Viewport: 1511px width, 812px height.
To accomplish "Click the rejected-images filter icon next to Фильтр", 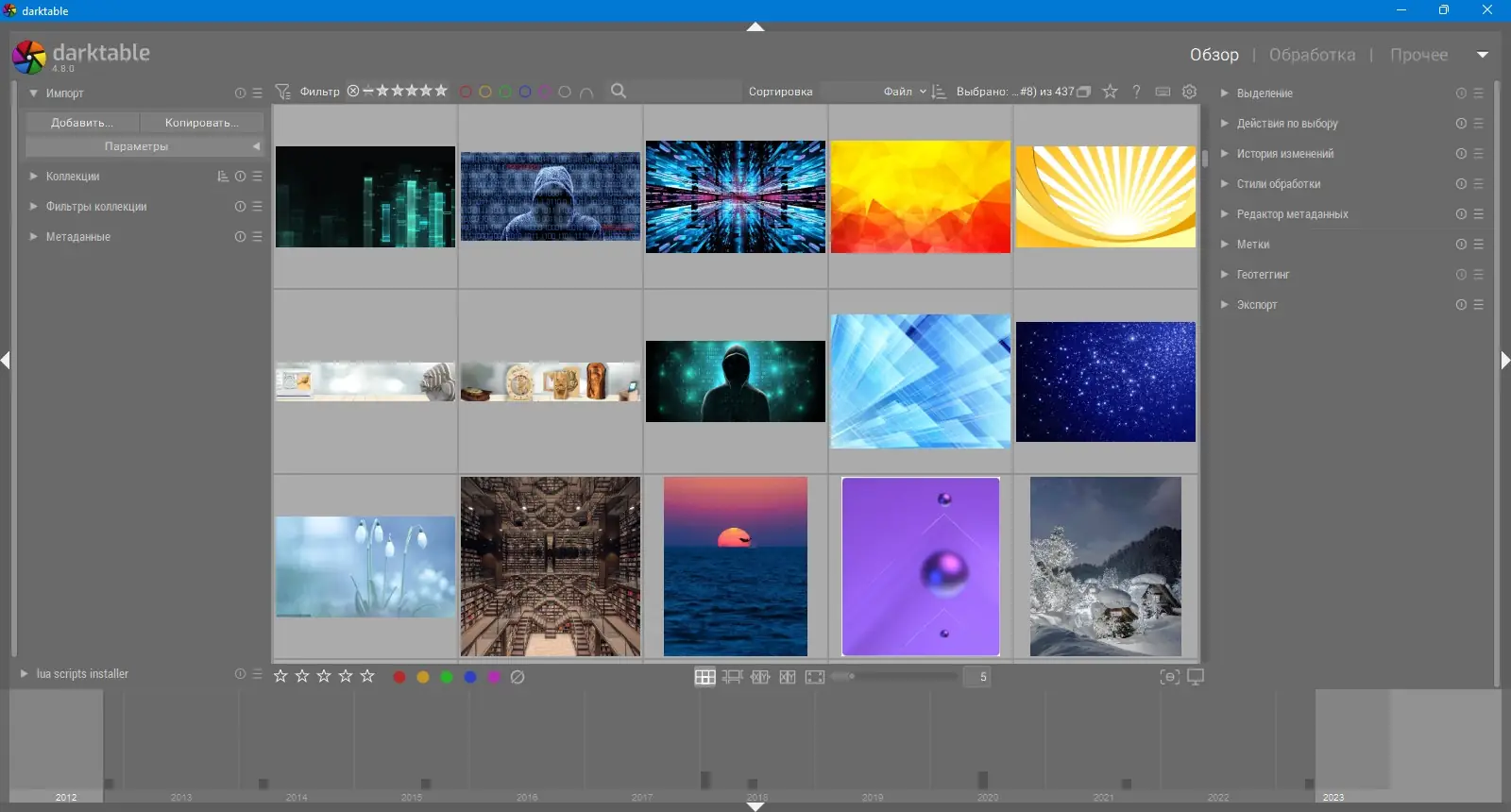I will click(x=353, y=92).
